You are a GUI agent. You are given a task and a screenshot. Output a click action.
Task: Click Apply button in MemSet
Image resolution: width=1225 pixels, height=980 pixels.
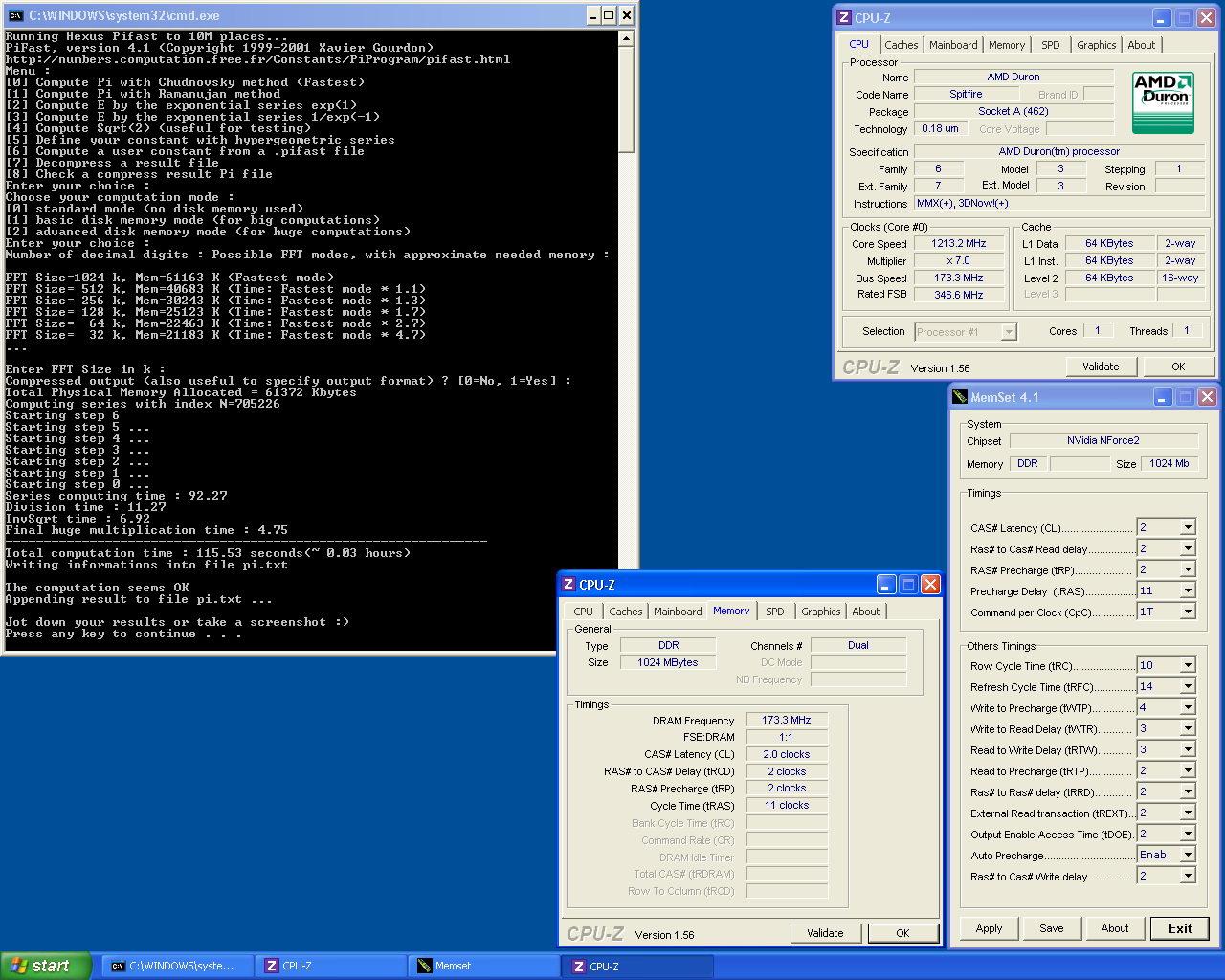pos(989,928)
